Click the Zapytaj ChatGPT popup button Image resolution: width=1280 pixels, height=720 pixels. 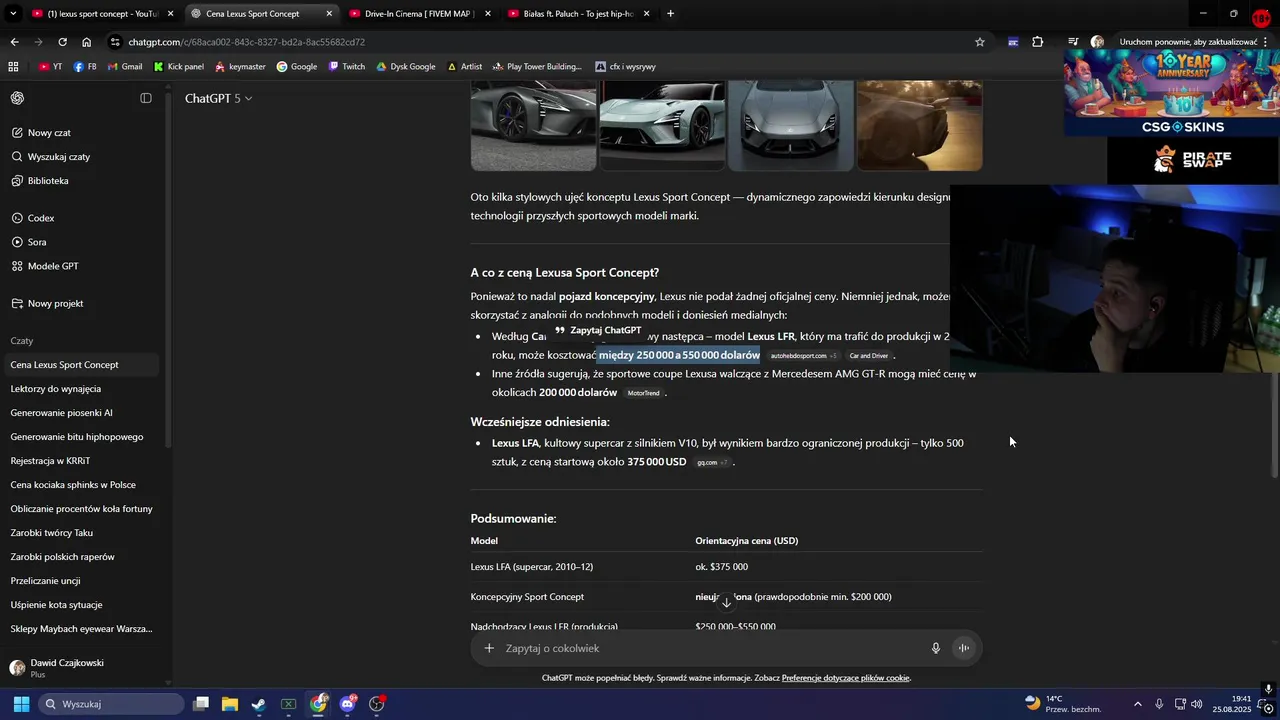(598, 330)
